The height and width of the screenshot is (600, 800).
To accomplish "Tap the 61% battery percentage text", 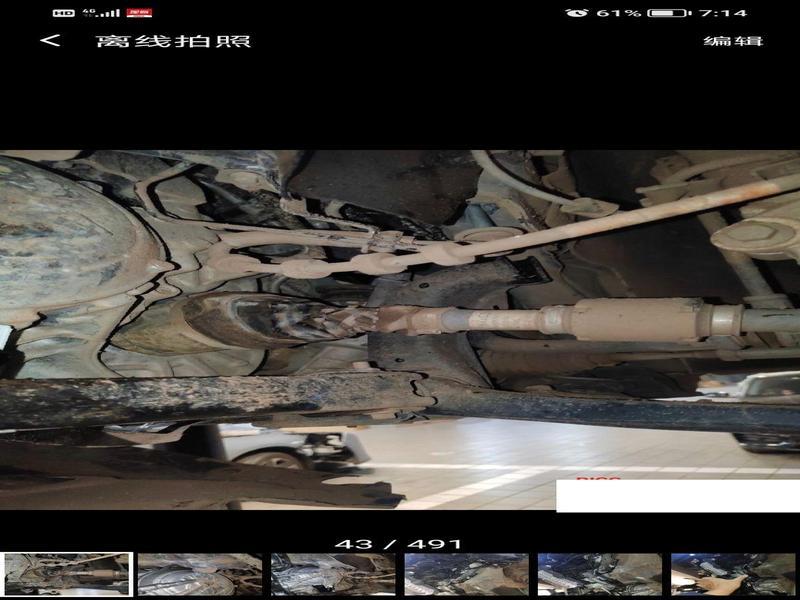I will pos(618,13).
